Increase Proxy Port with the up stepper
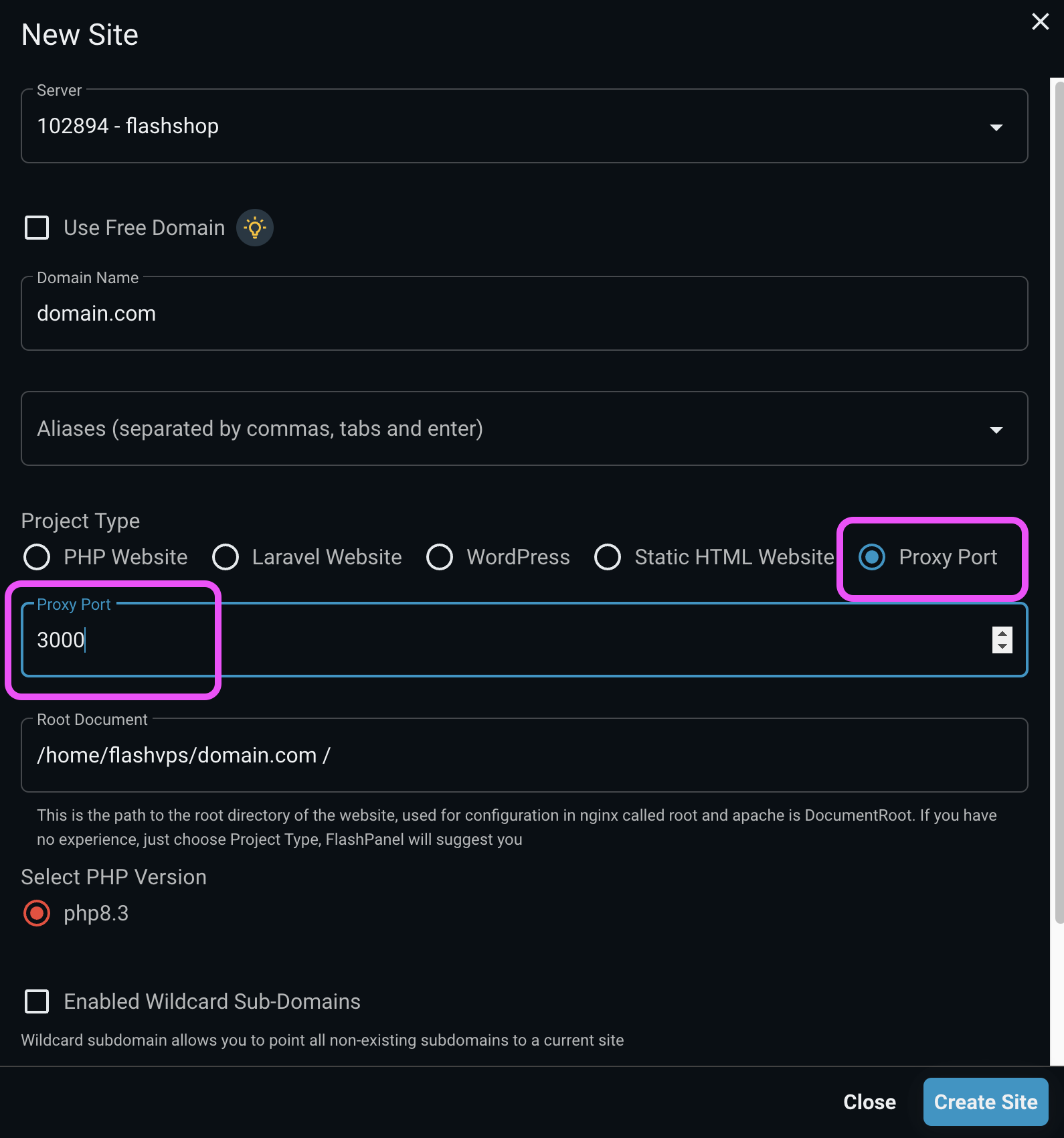The image size is (1064, 1138). click(x=1002, y=633)
